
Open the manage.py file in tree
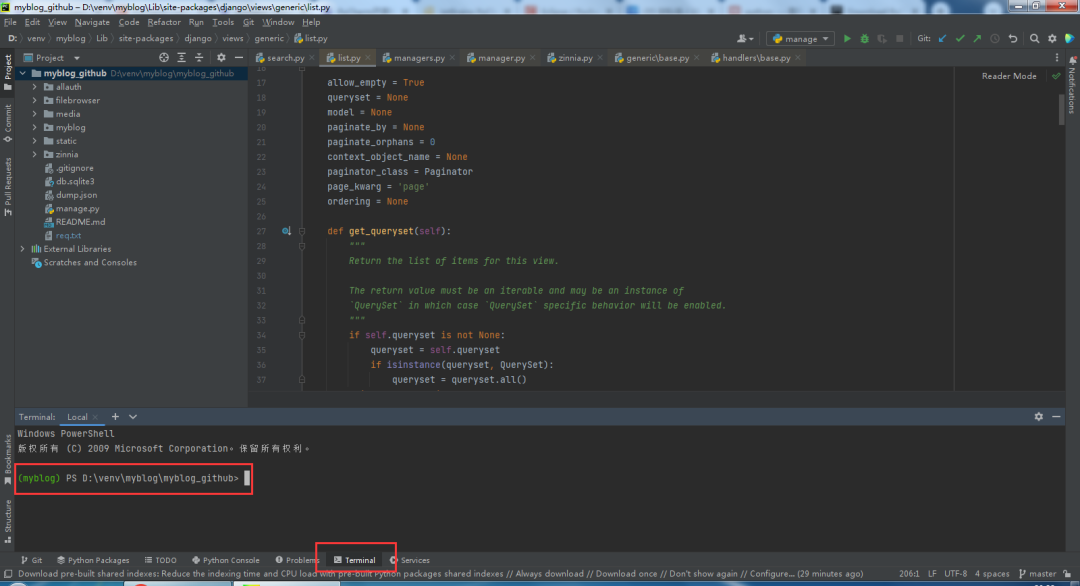pos(77,209)
